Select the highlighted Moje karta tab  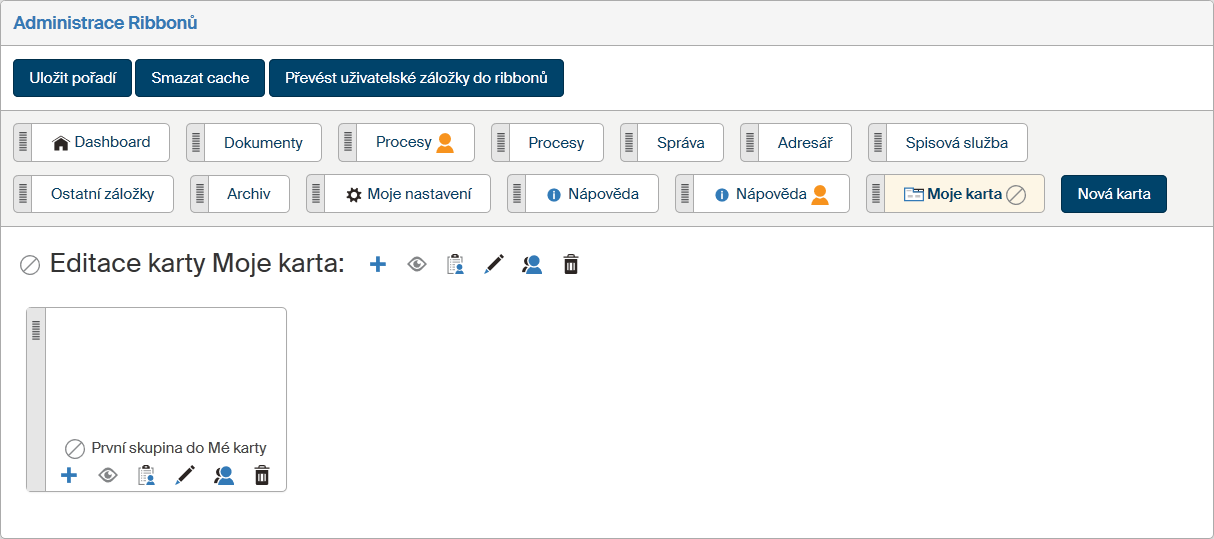pyautogui.click(x=963, y=194)
